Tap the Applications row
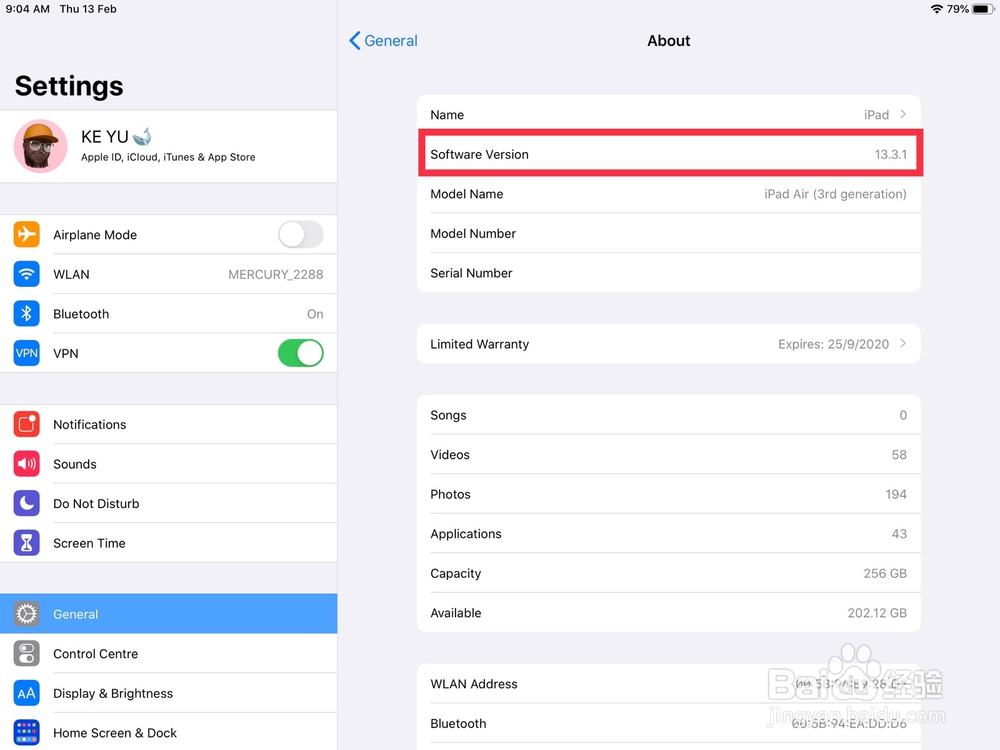The width and height of the screenshot is (1000, 750). 669,533
